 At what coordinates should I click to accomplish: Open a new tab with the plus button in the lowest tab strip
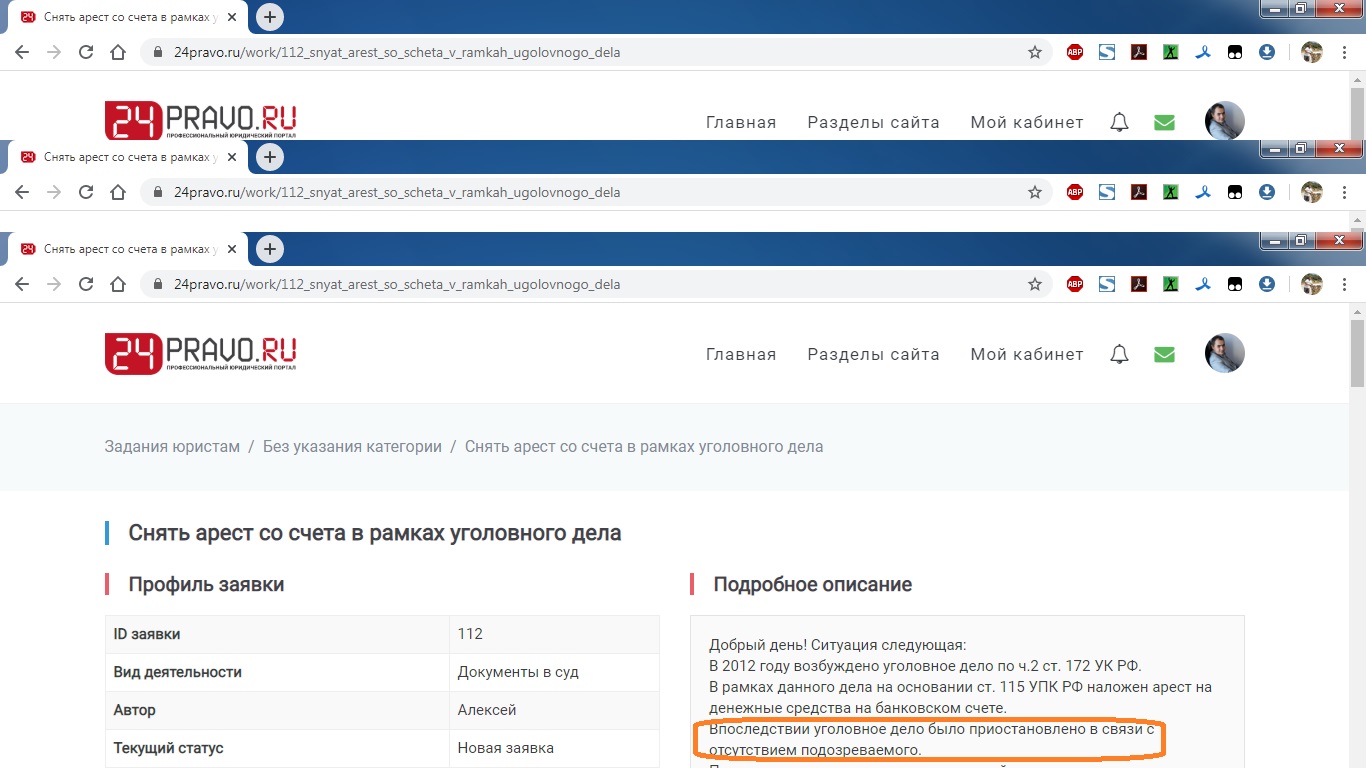point(270,249)
